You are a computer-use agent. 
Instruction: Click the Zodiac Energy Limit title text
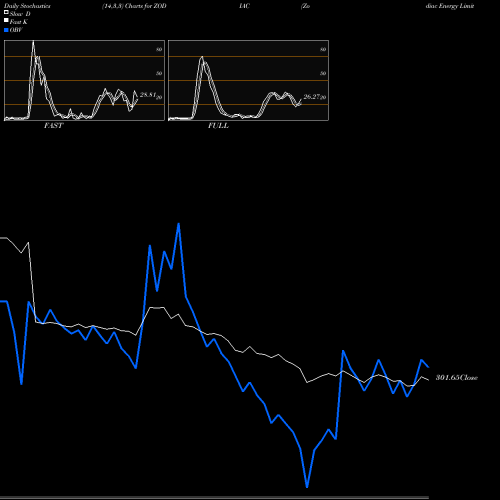click(450, 6)
